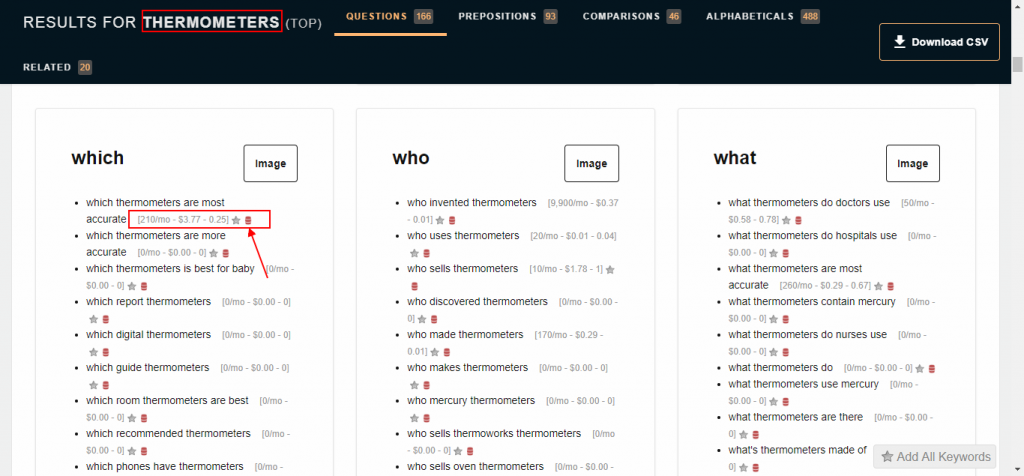Click the Download CSV button
The width and height of the screenshot is (1024, 476).
pos(938,42)
